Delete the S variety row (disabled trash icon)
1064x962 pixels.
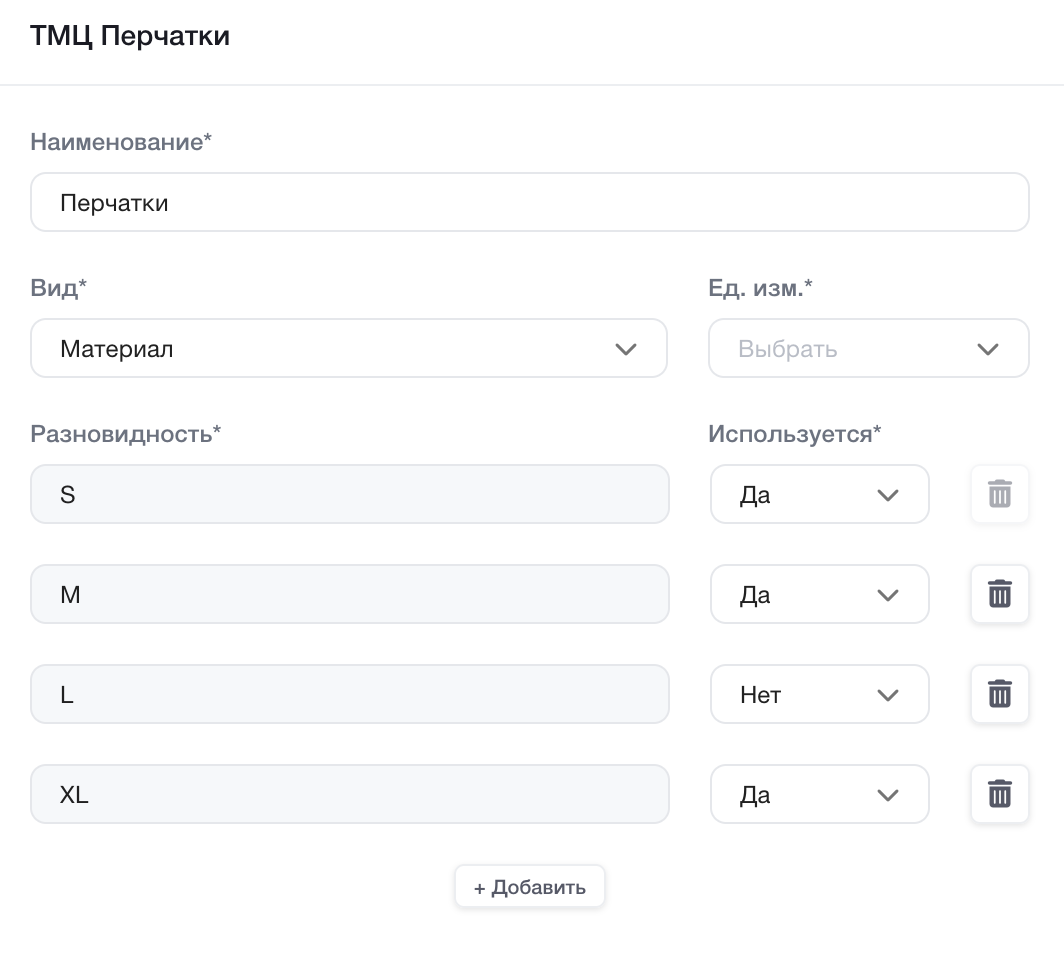(1000, 494)
